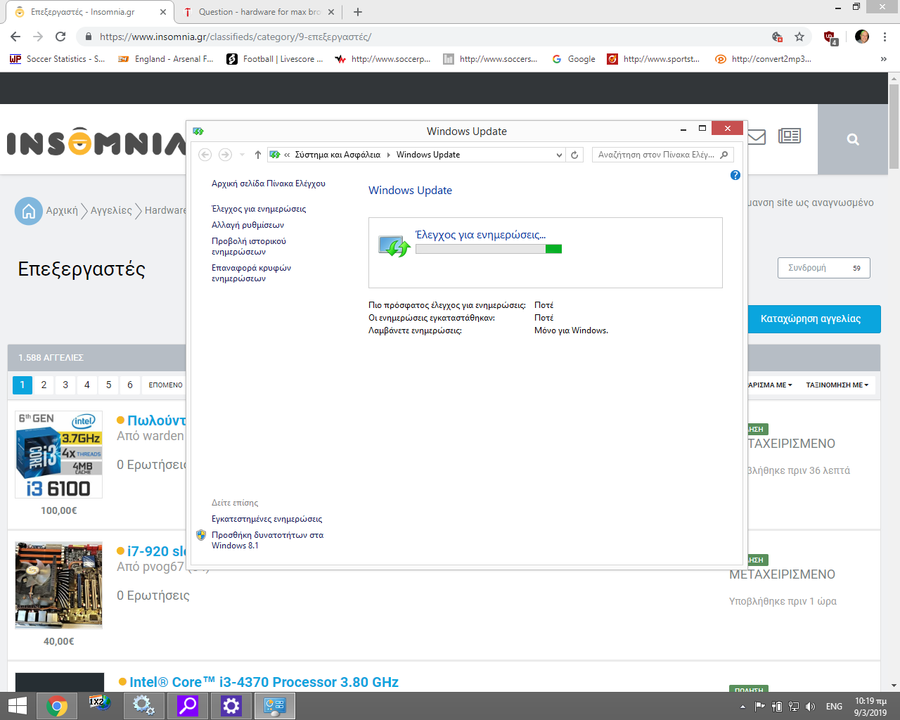Image resolution: width=900 pixels, height=720 pixels.
Task: Open the Windows Start button
Action: 17,706
